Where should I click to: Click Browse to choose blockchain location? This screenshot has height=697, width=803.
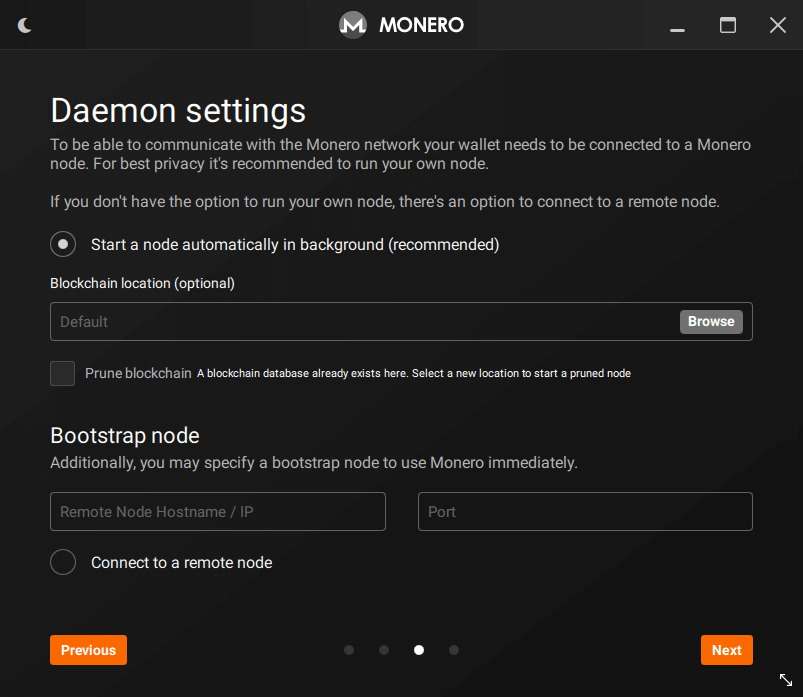[x=710, y=321]
